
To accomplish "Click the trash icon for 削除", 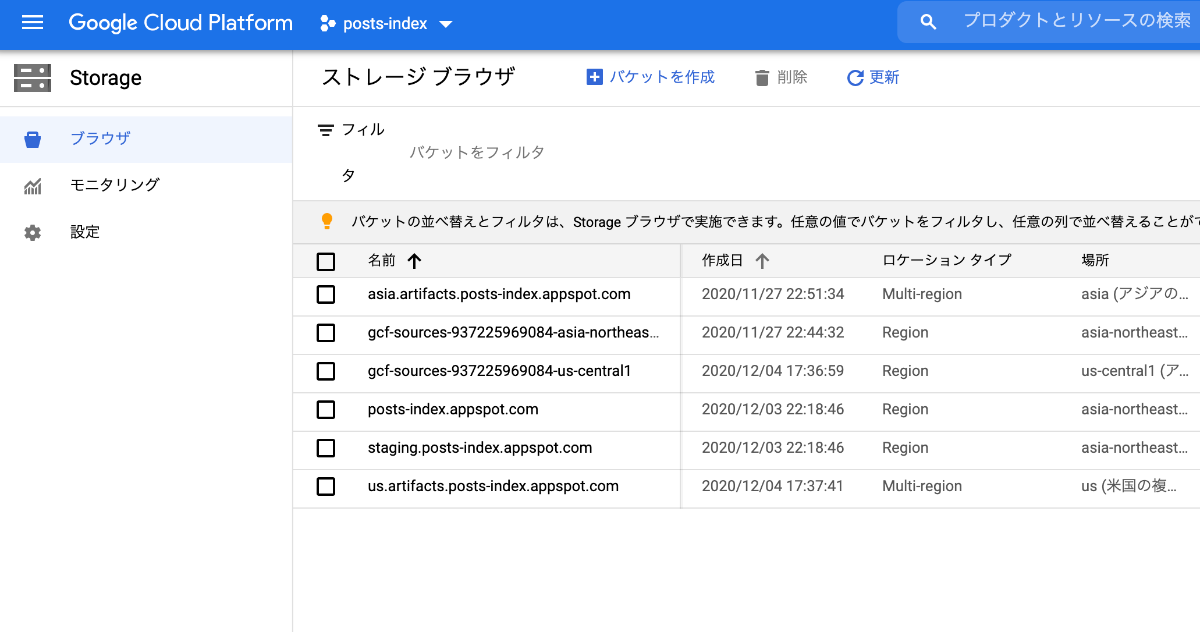I will (763, 77).
